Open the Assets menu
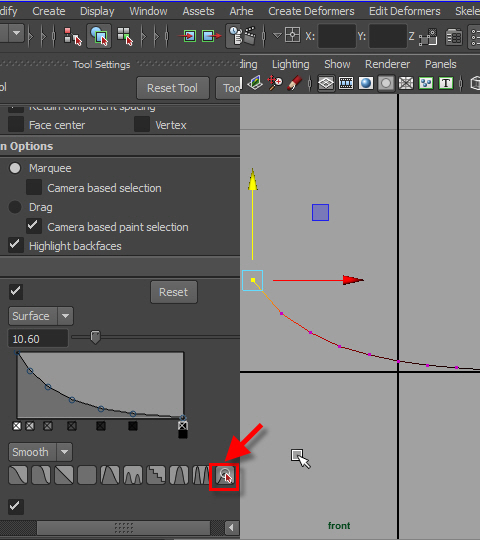480x540 pixels. point(198,11)
